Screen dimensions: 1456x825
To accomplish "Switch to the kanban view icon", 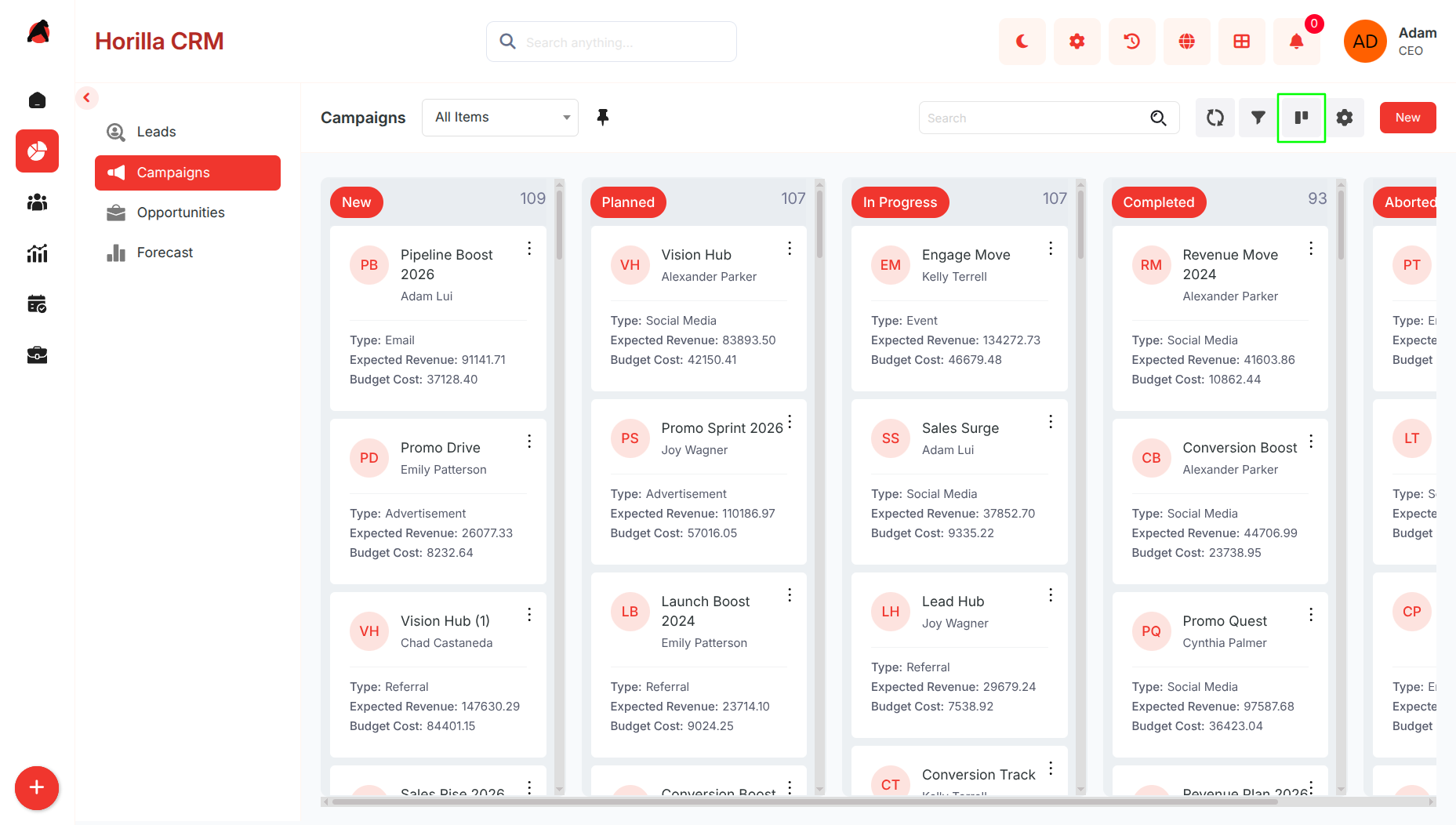I will pos(1301,118).
